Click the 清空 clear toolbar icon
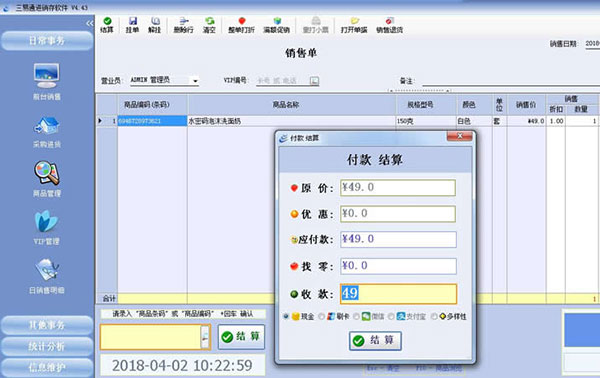Screen dimensions: 600x378 (209, 25)
